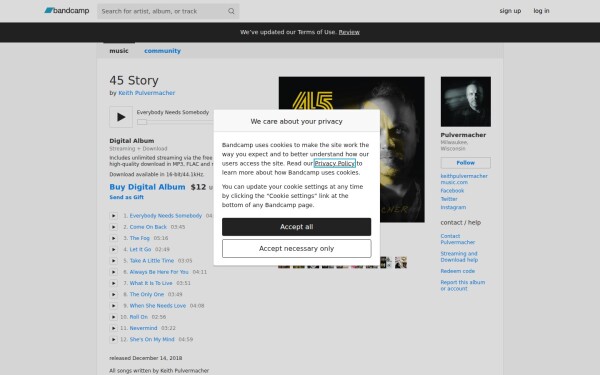This screenshot has width=600, height=375.
Task: Click the Pulvermacher artist name heading
Action: (x=463, y=135)
